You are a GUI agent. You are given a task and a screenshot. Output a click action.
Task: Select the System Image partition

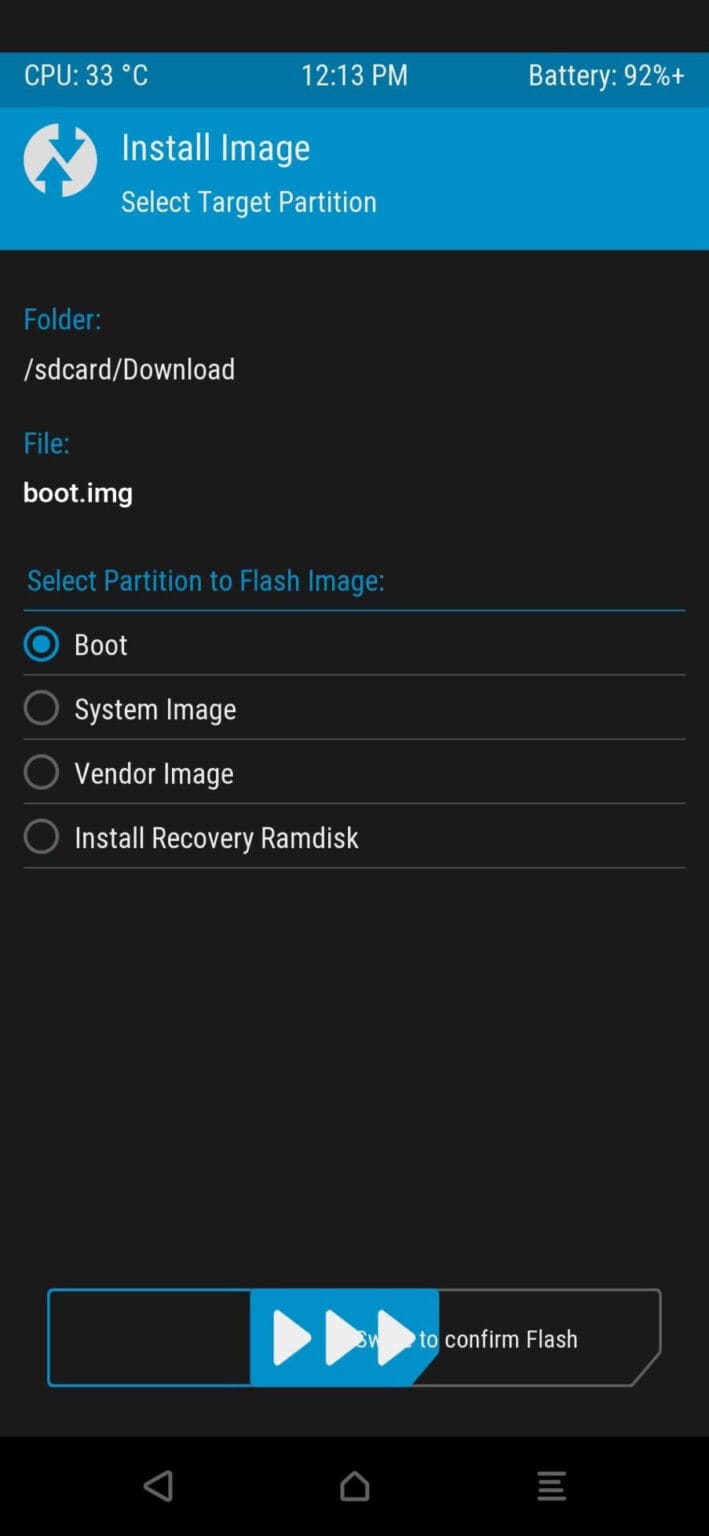(41, 708)
